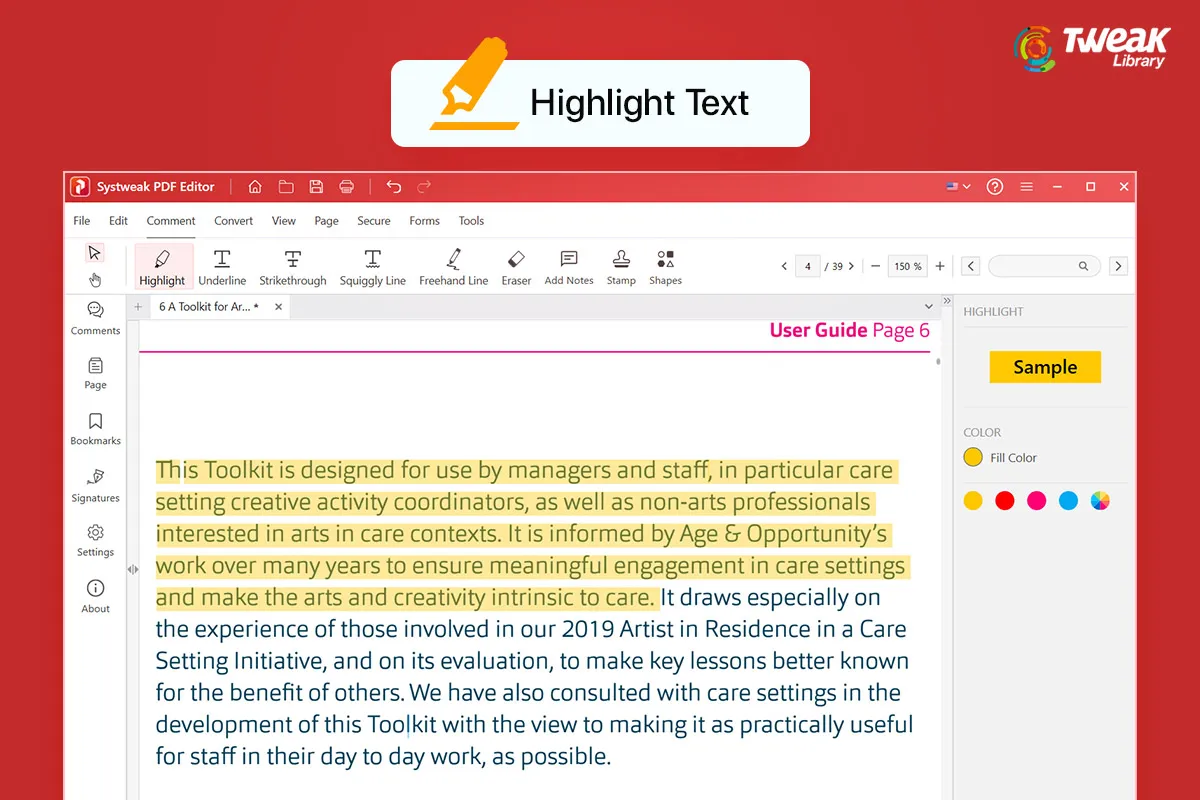The width and height of the screenshot is (1200, 800).
Task: Open the Add Notes tool
Action: [568, 265]
